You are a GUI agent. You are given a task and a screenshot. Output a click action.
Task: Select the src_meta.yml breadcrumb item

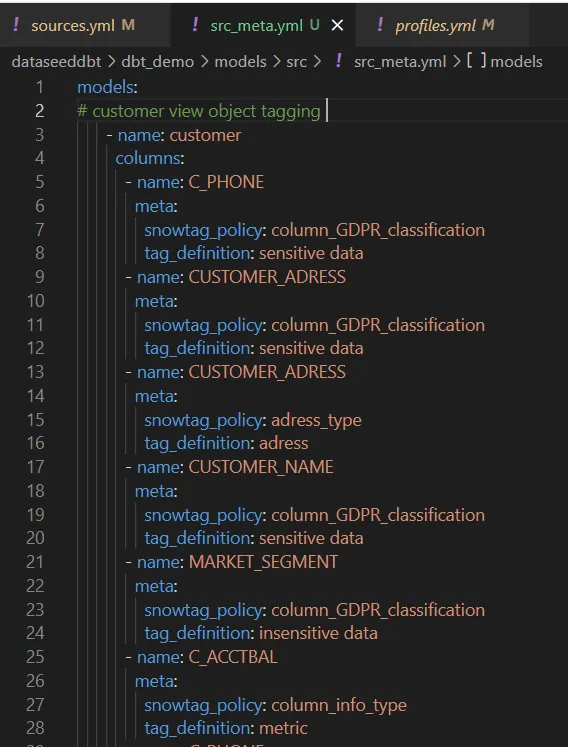tap(400, 62)
